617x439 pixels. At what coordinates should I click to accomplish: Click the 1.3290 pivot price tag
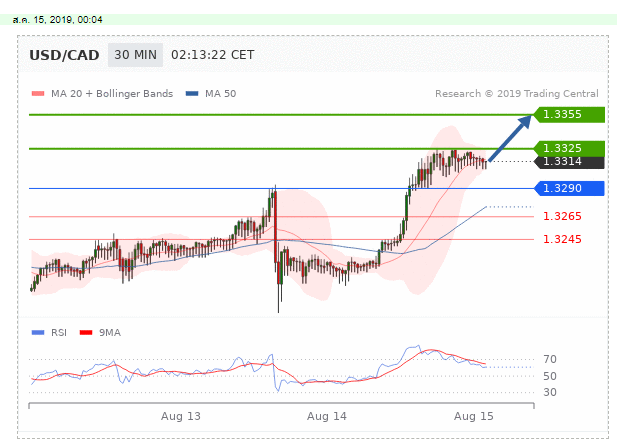click(x=569, y=188)
